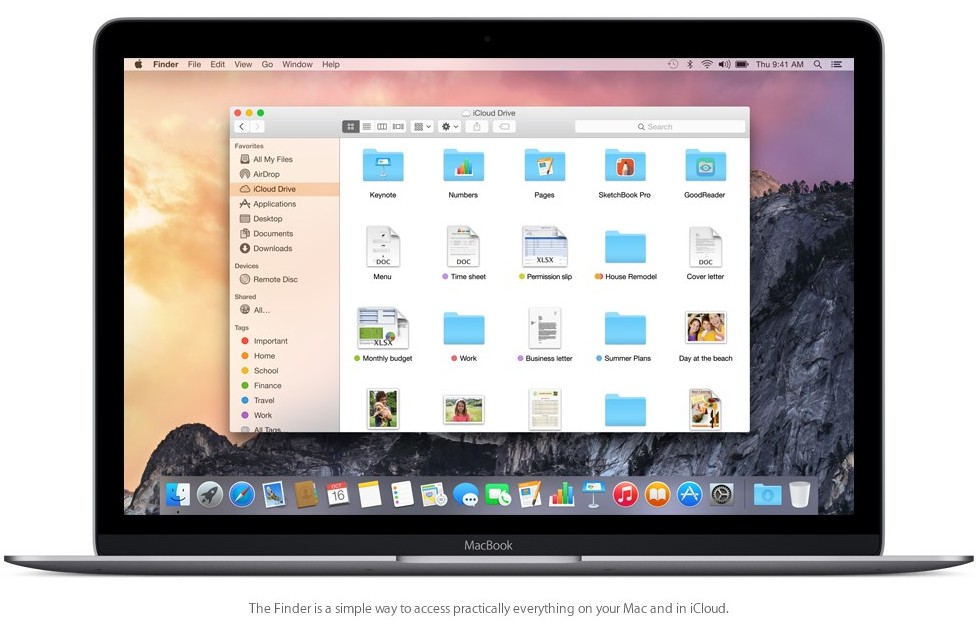Screen dimensions: 976x636
Task: Click the Edit Tags toolbar button
Action: [504, 126]
